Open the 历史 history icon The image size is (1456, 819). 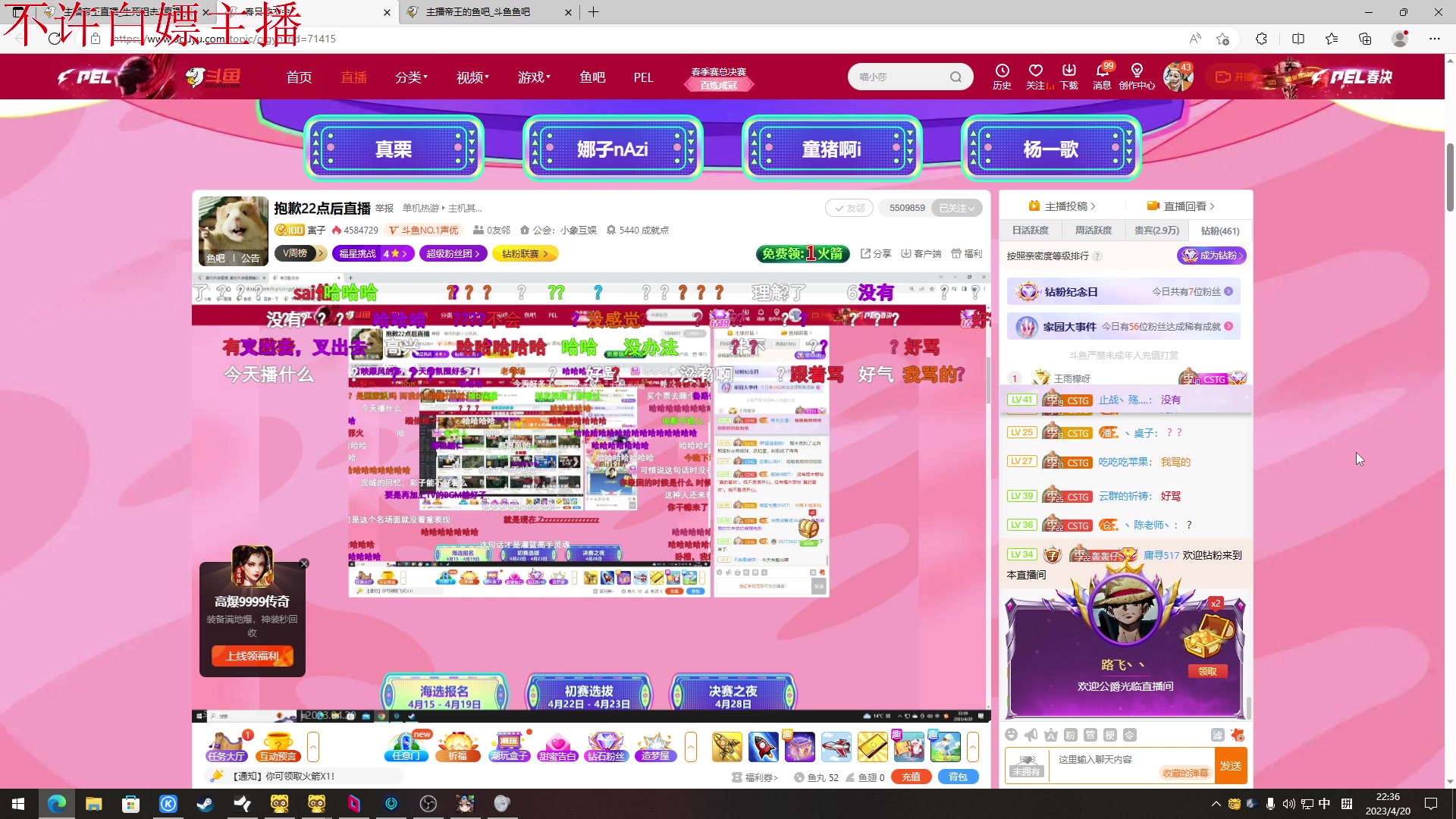click(1002, 77)
